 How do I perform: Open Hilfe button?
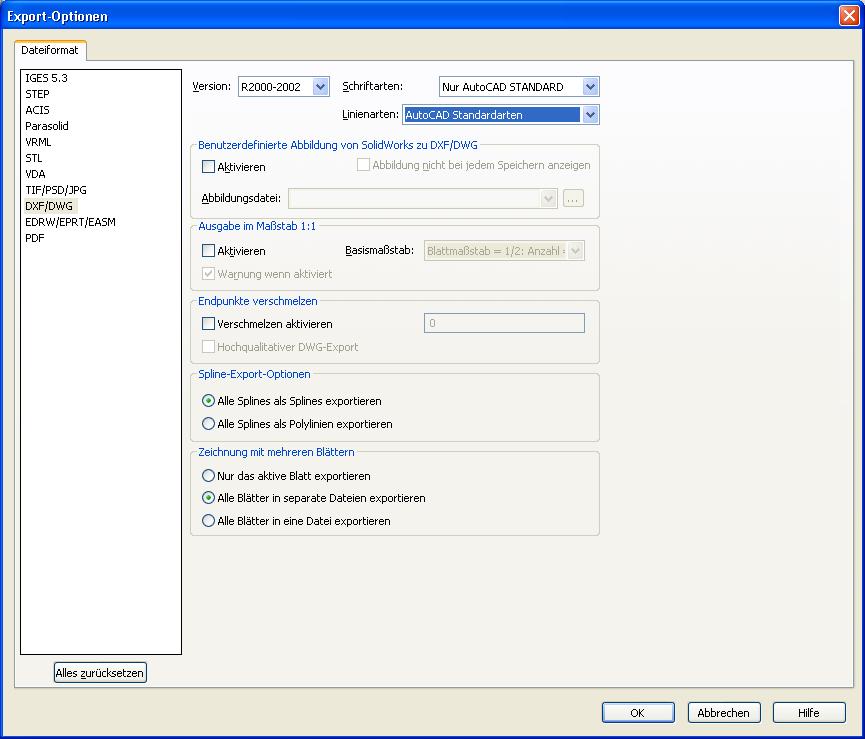(809, 713)
